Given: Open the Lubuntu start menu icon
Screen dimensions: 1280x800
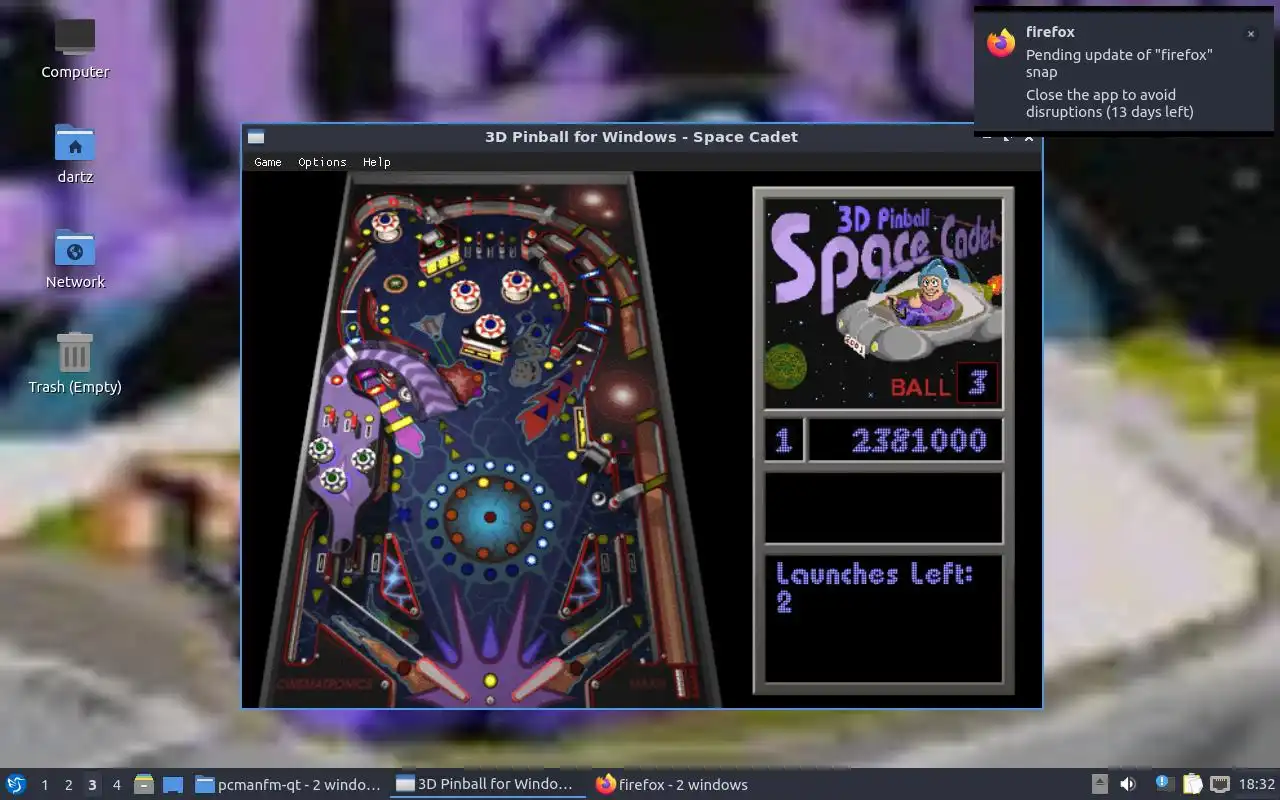Looking at the screenshot, I should (16, 784).
